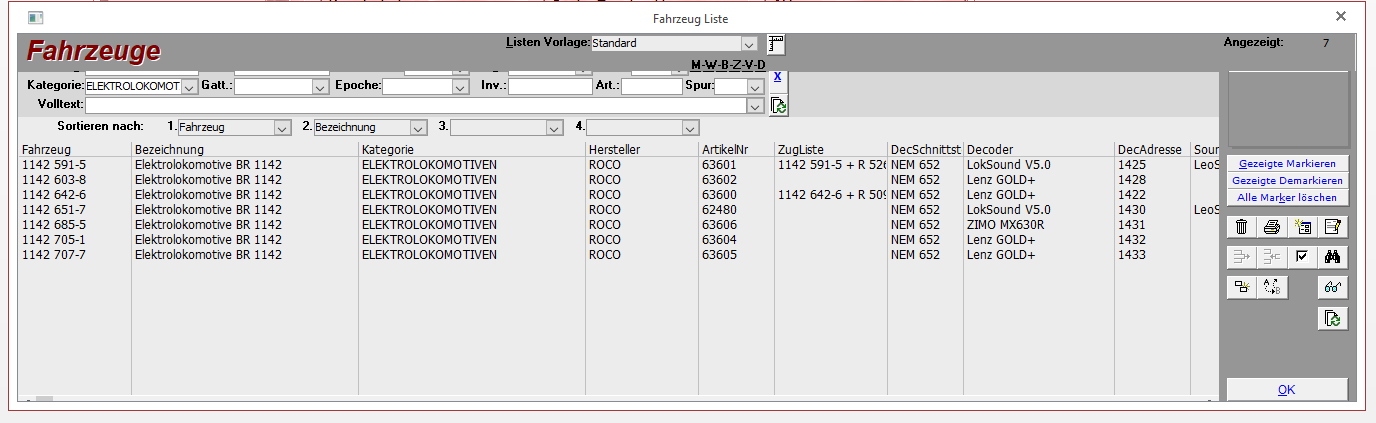Click the printer icon

tap(1272, 227)
